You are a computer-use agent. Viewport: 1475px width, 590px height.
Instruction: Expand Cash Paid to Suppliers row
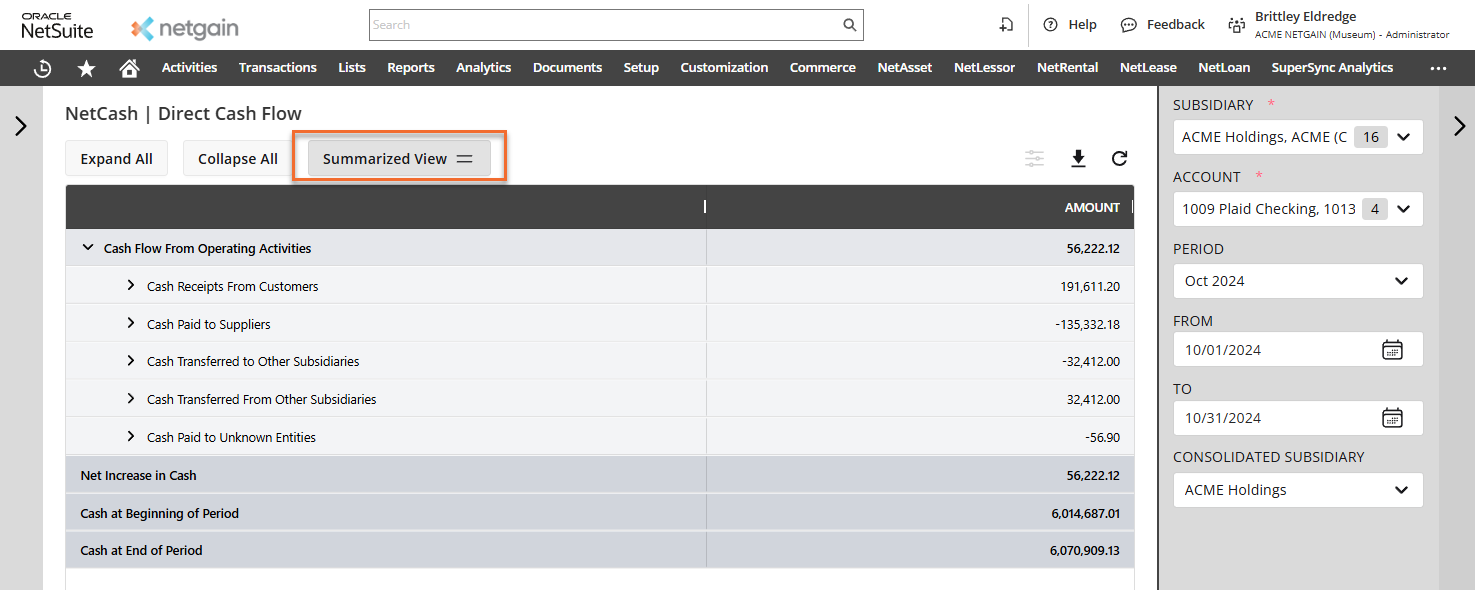(131, 324)
